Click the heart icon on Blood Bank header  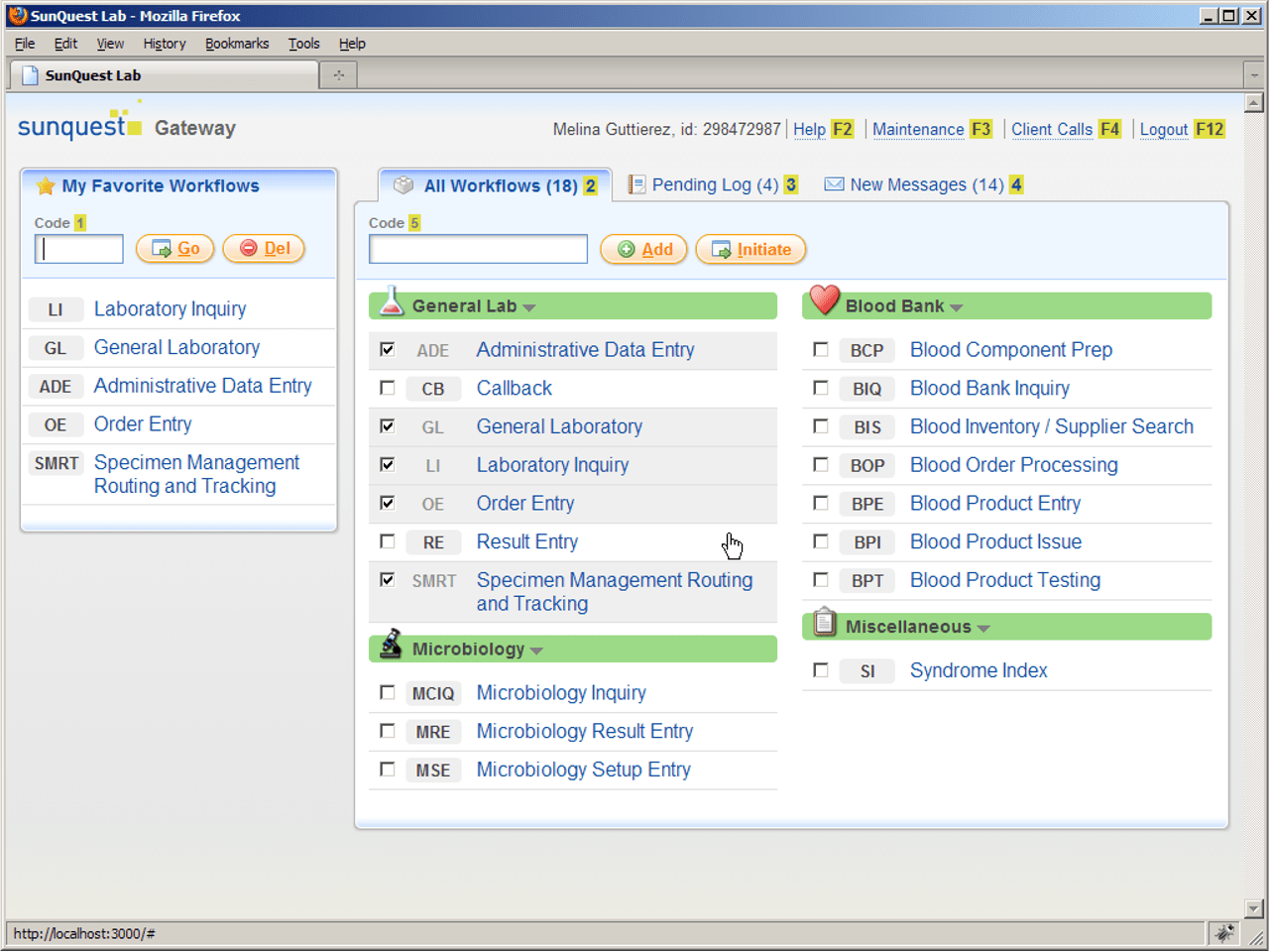click(x=824, y=299)
